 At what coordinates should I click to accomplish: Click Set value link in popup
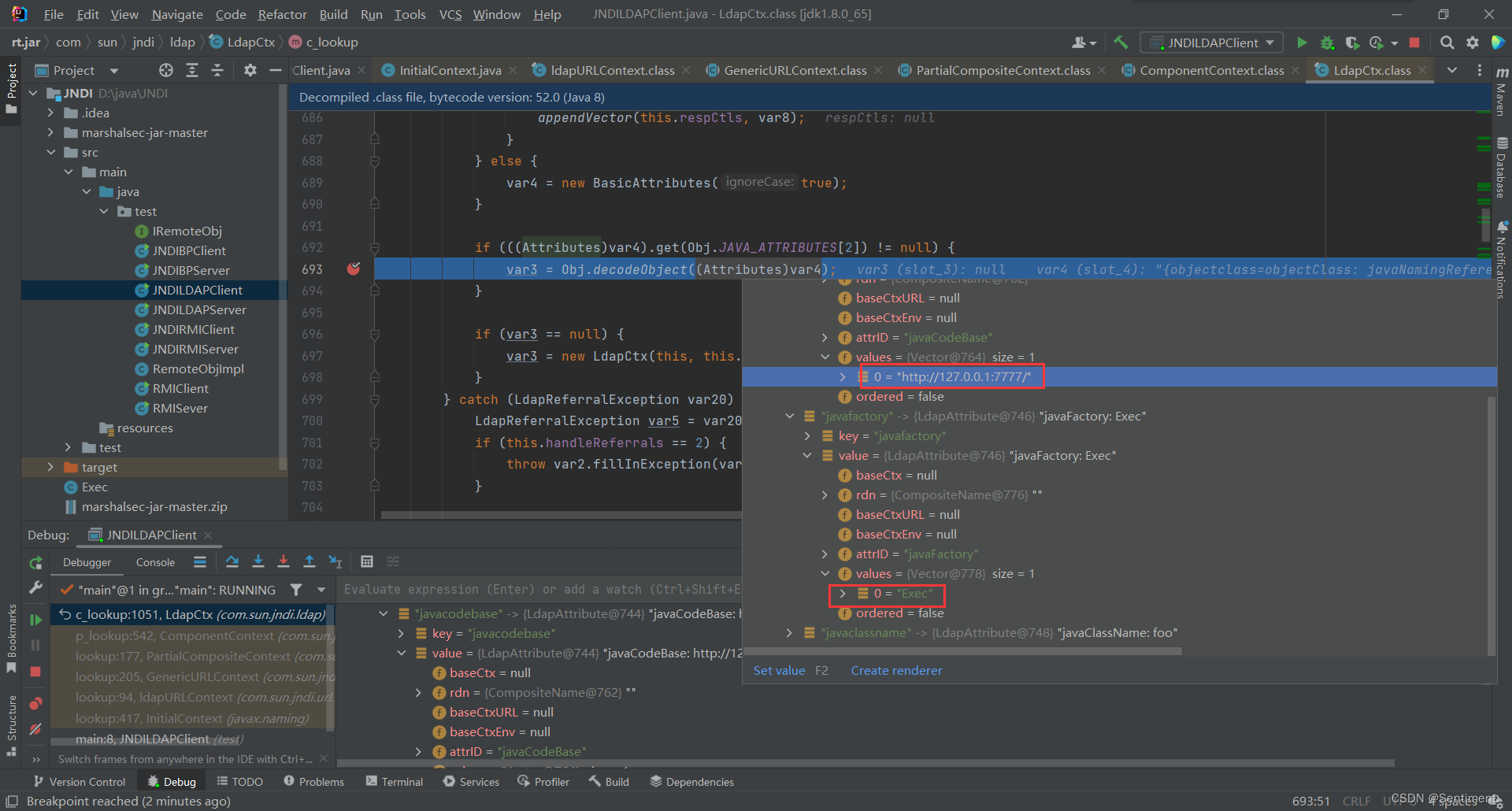tap(779, 670)
